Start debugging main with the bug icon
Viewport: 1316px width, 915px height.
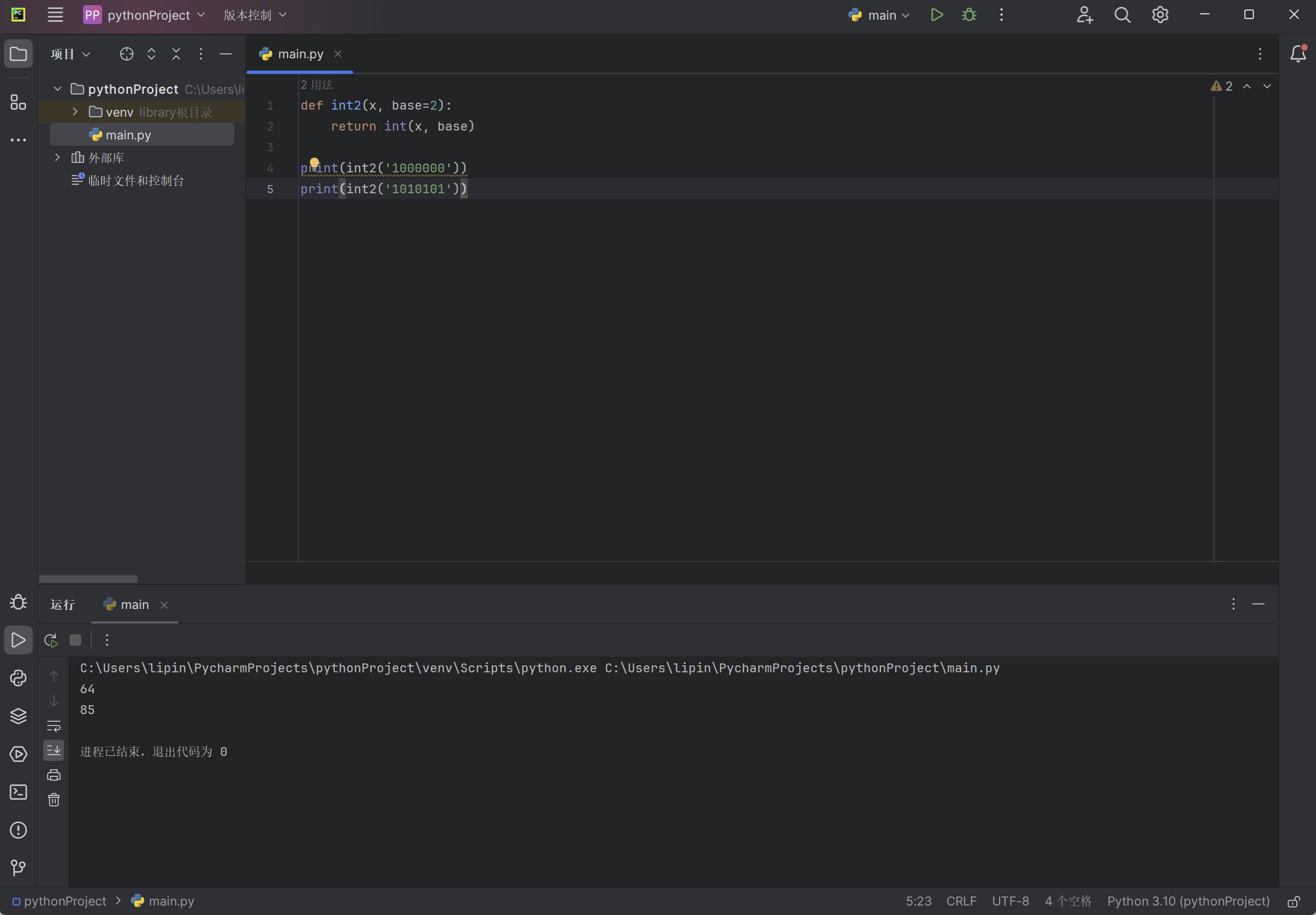coord(969,15)
